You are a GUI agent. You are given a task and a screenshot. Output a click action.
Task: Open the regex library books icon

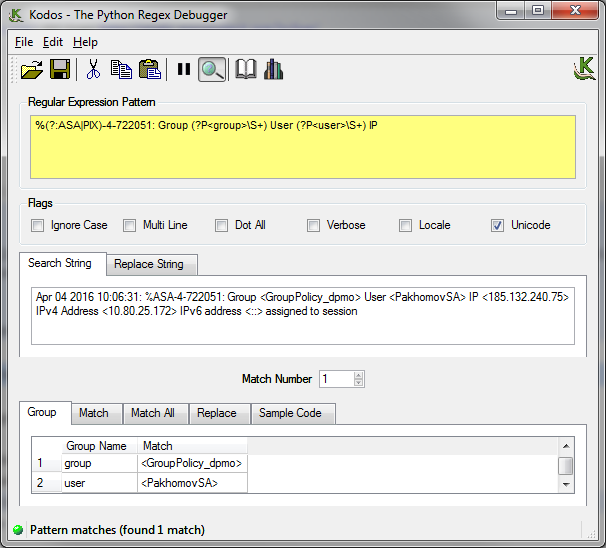click(x=273, y=69)
